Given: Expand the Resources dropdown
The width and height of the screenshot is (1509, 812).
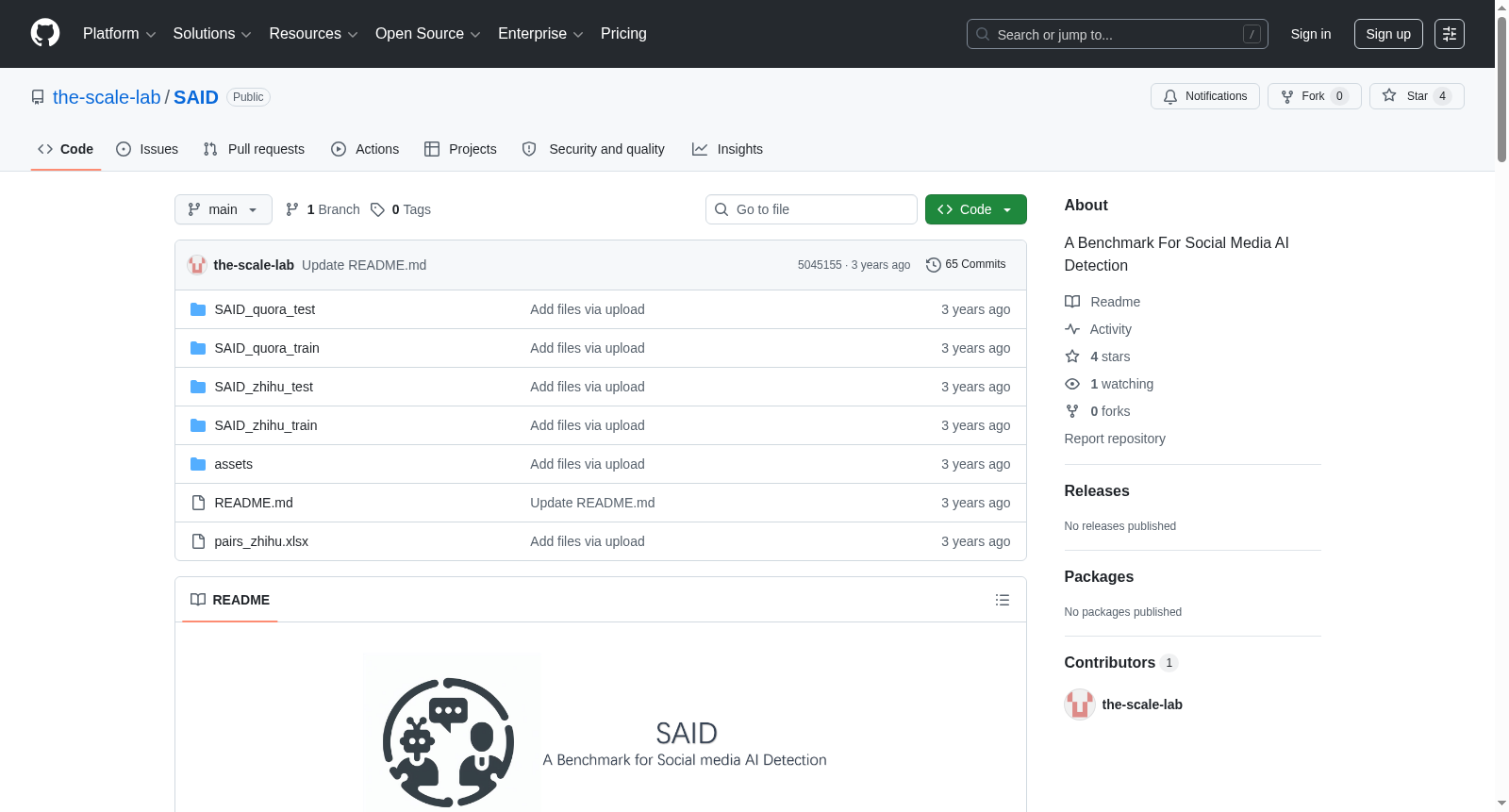Looking at the screenshot, I should coord(313,34).
